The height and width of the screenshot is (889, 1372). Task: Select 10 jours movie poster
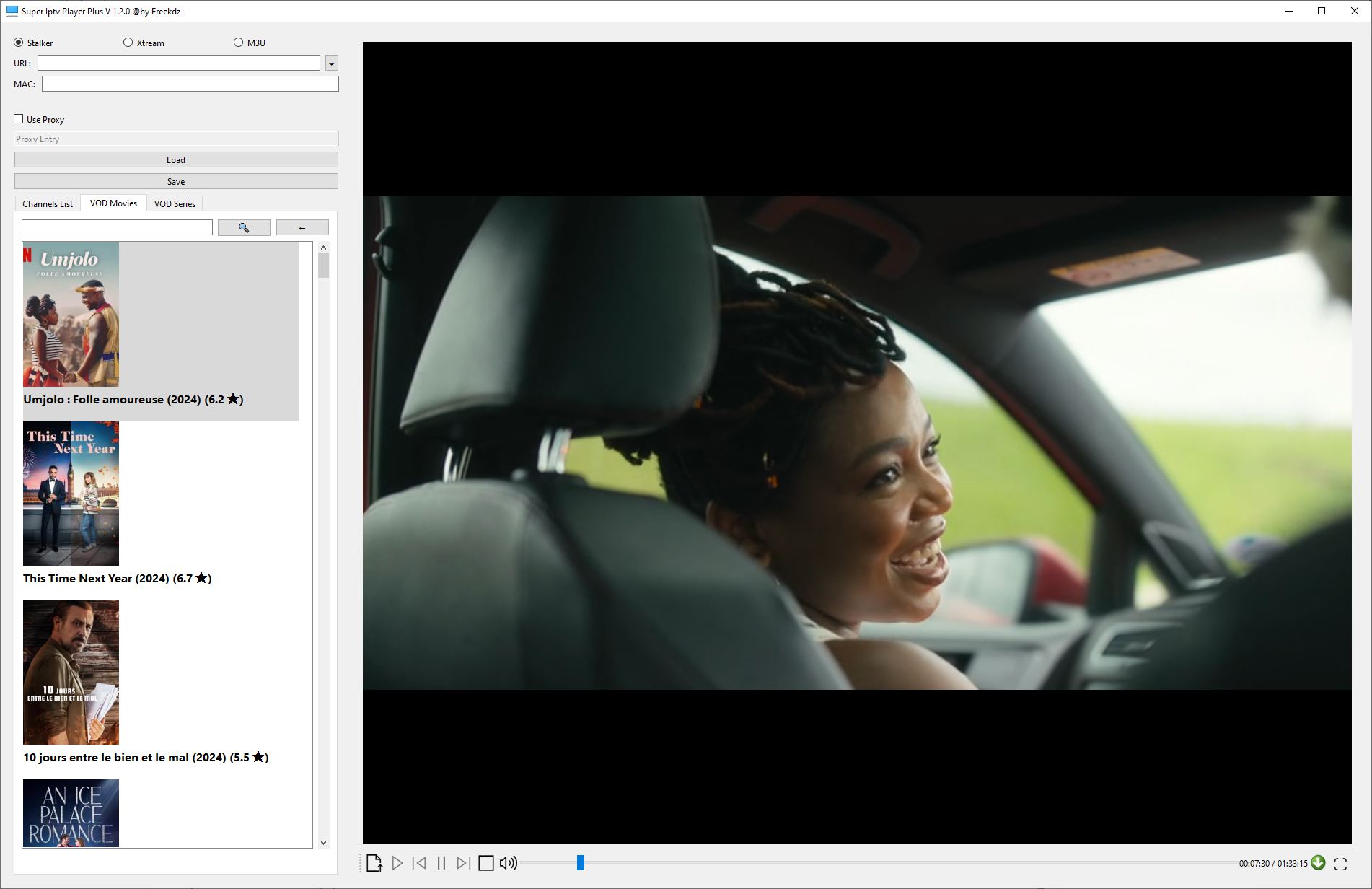[71, 673]
